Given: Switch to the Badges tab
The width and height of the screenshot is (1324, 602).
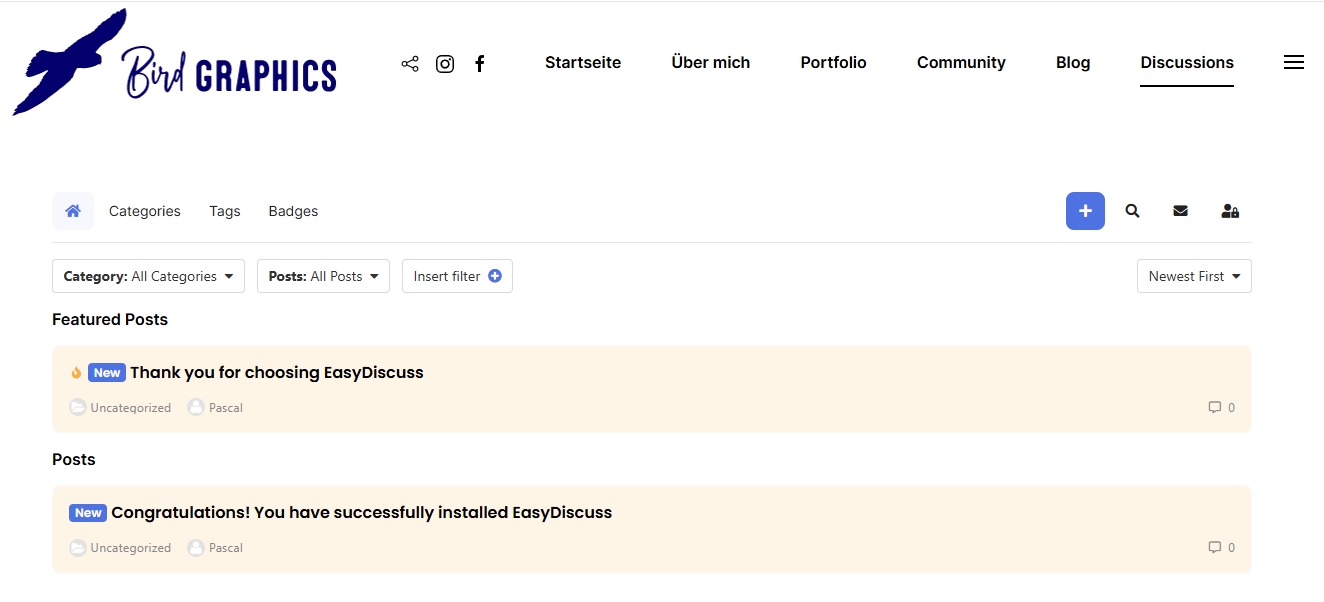Looking at the screenshot, I should pyautogui.click(x=293, y=211).
